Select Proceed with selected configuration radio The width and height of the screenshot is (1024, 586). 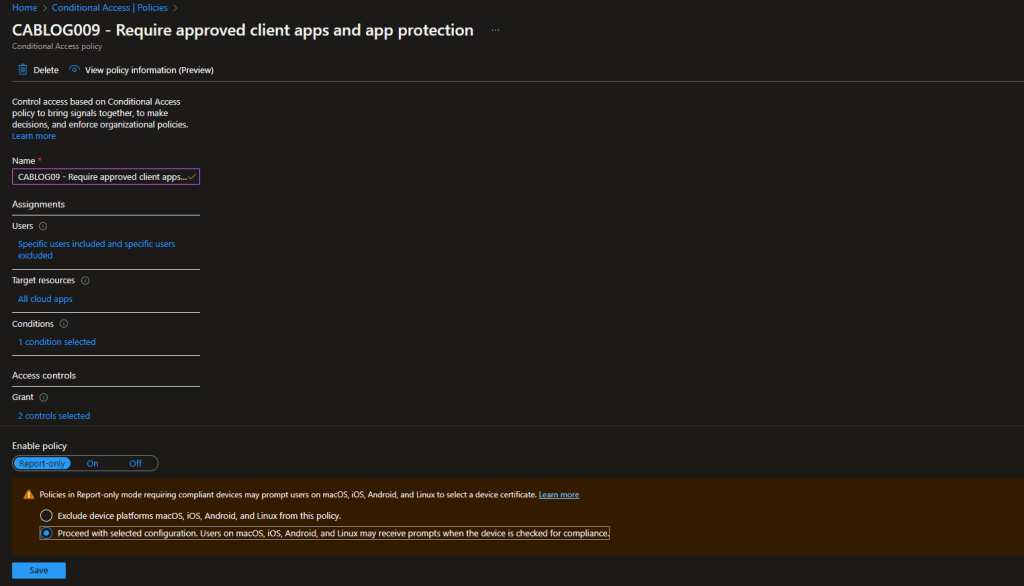(46, 534)
